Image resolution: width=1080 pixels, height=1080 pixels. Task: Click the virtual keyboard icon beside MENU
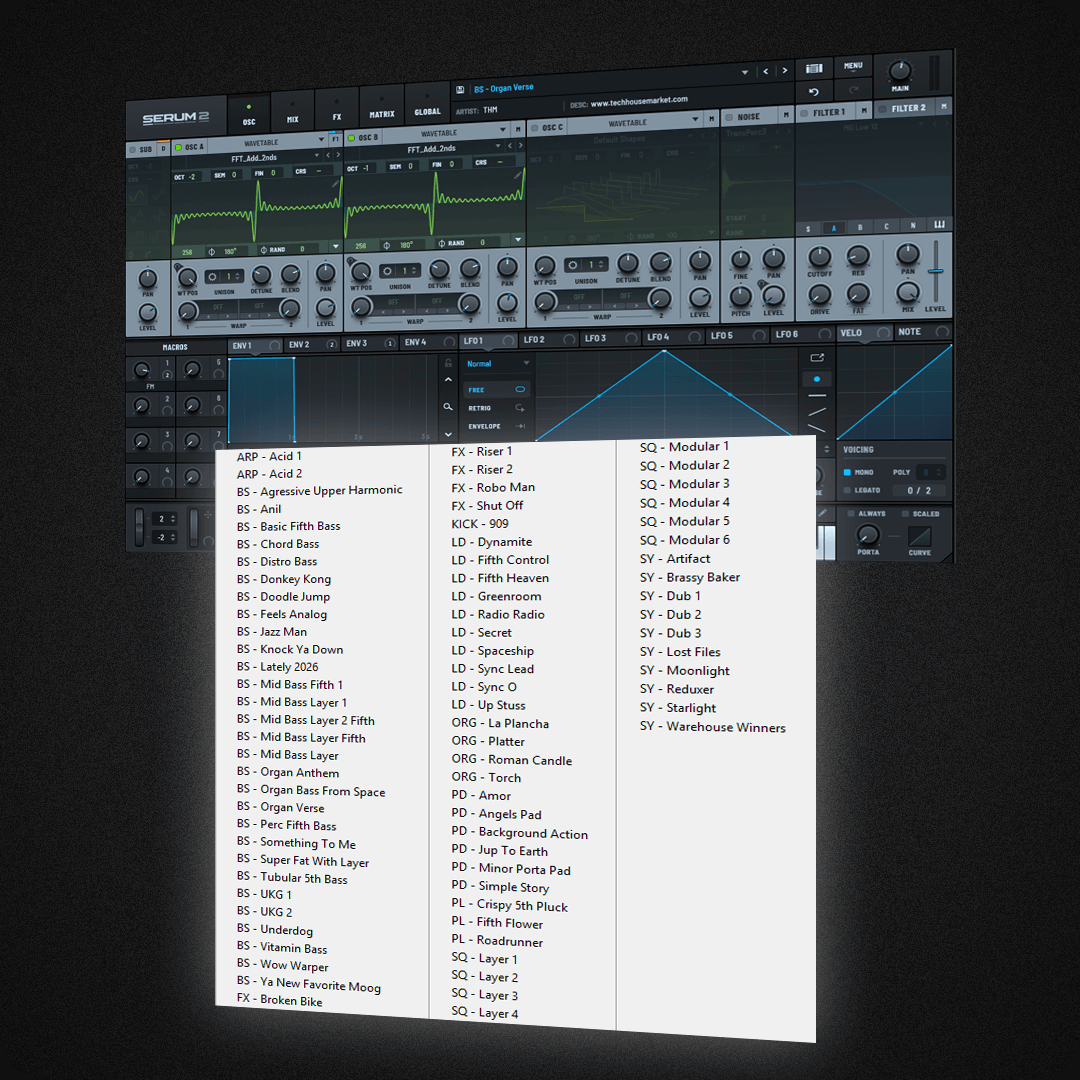(x=816, y=69)
